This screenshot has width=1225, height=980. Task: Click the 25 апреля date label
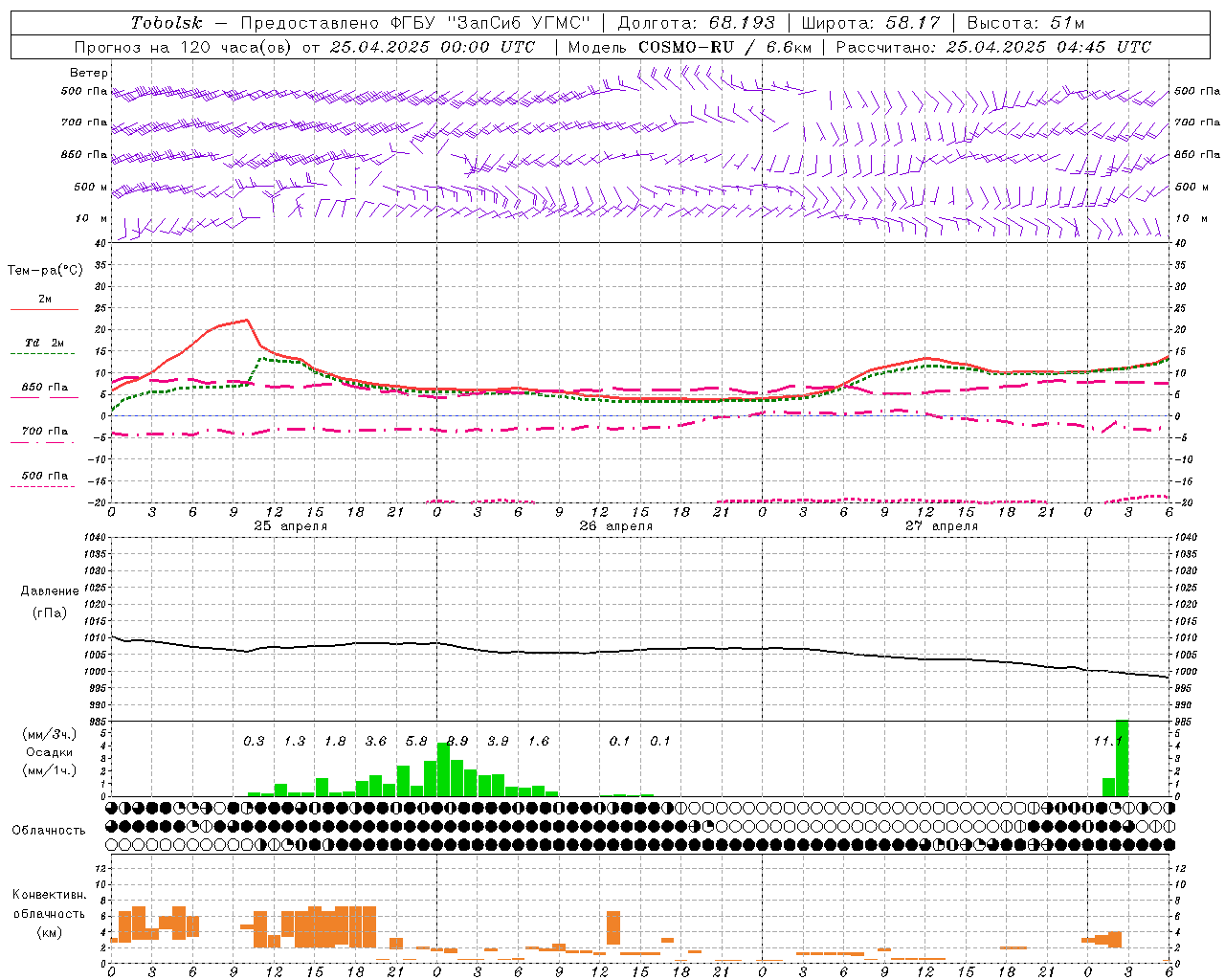[290, 526]
